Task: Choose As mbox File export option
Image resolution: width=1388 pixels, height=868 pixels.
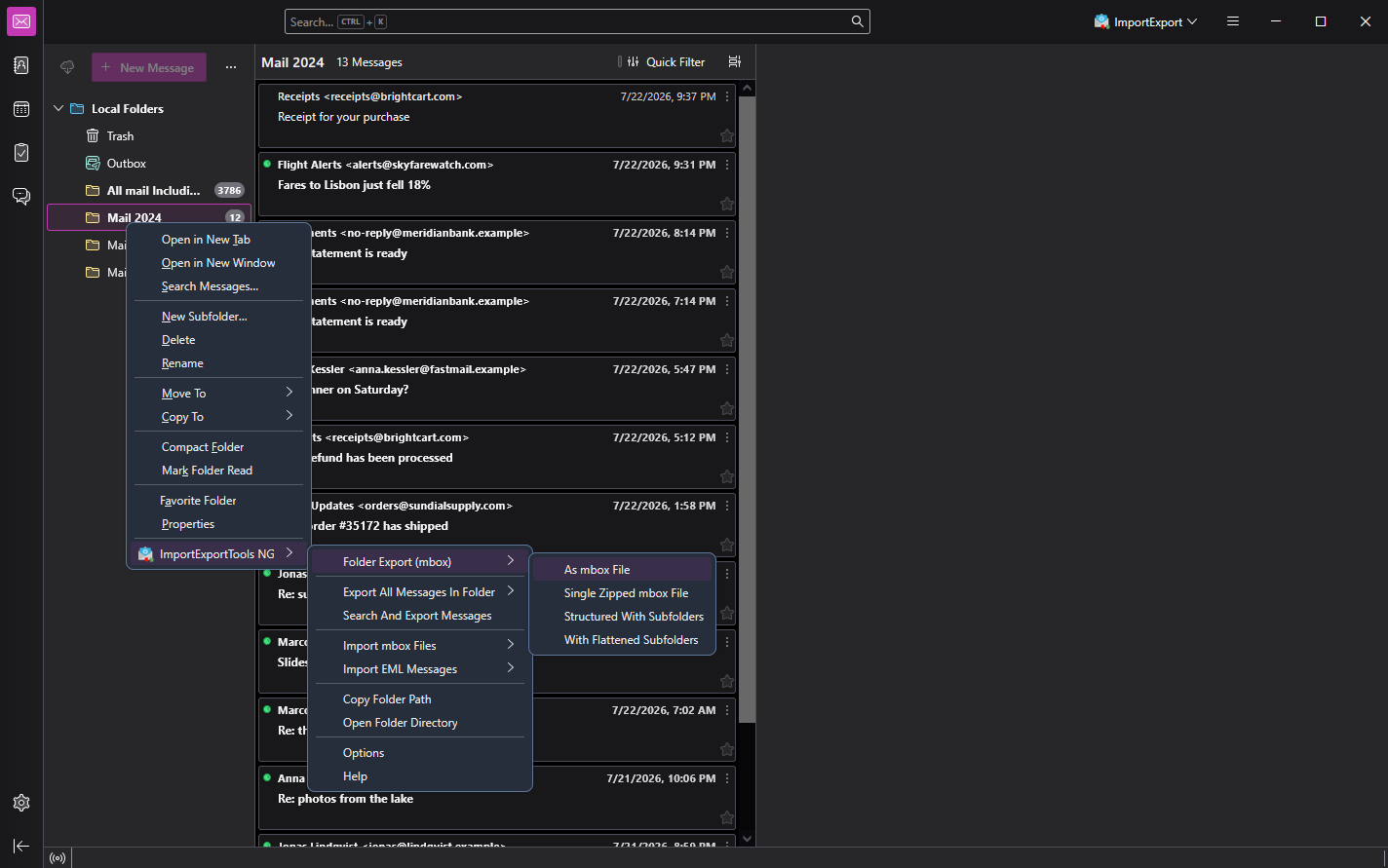Action: point(622,569)
